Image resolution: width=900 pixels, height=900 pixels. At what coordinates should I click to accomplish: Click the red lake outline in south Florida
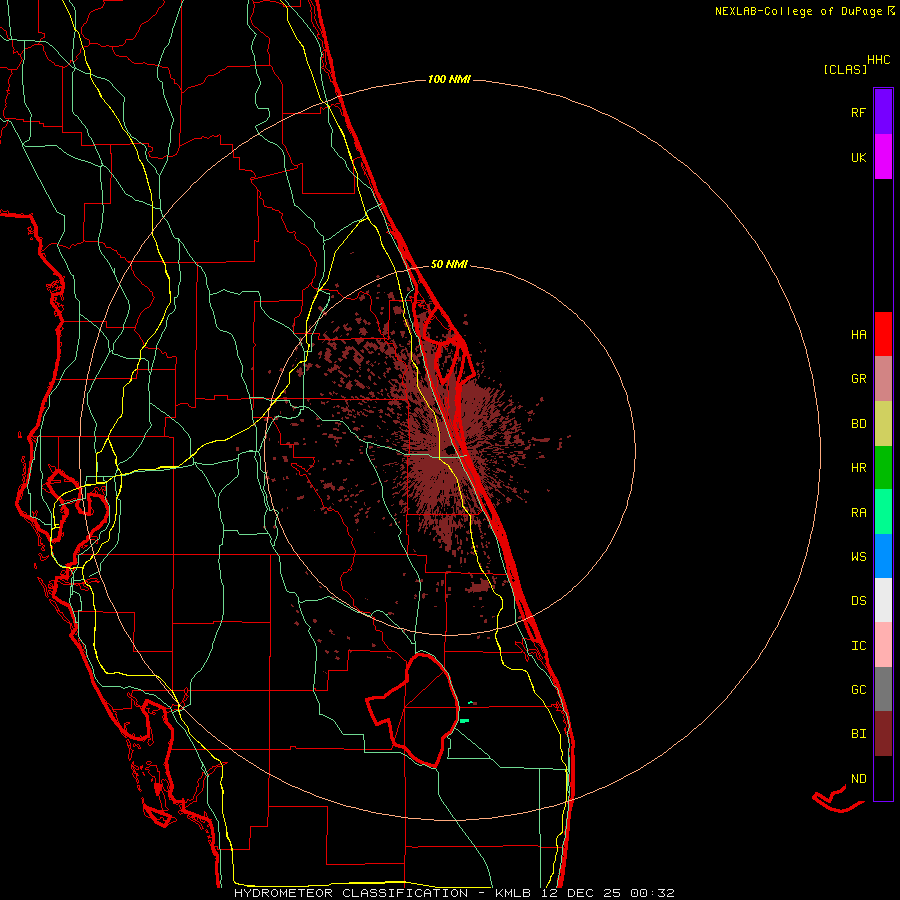click(x=413, y=709)
